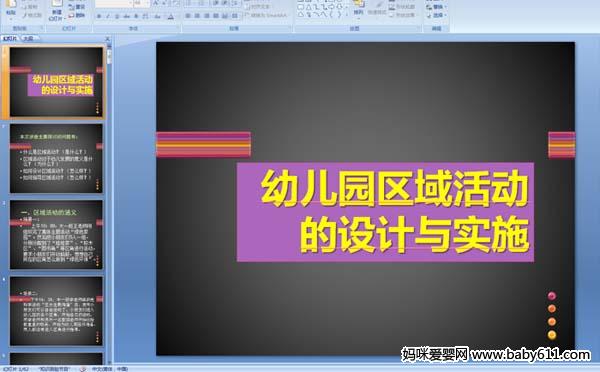Click the columns icon in paragraph group
The width and height of the screenshot is (600, 372).
pos(235,16)
